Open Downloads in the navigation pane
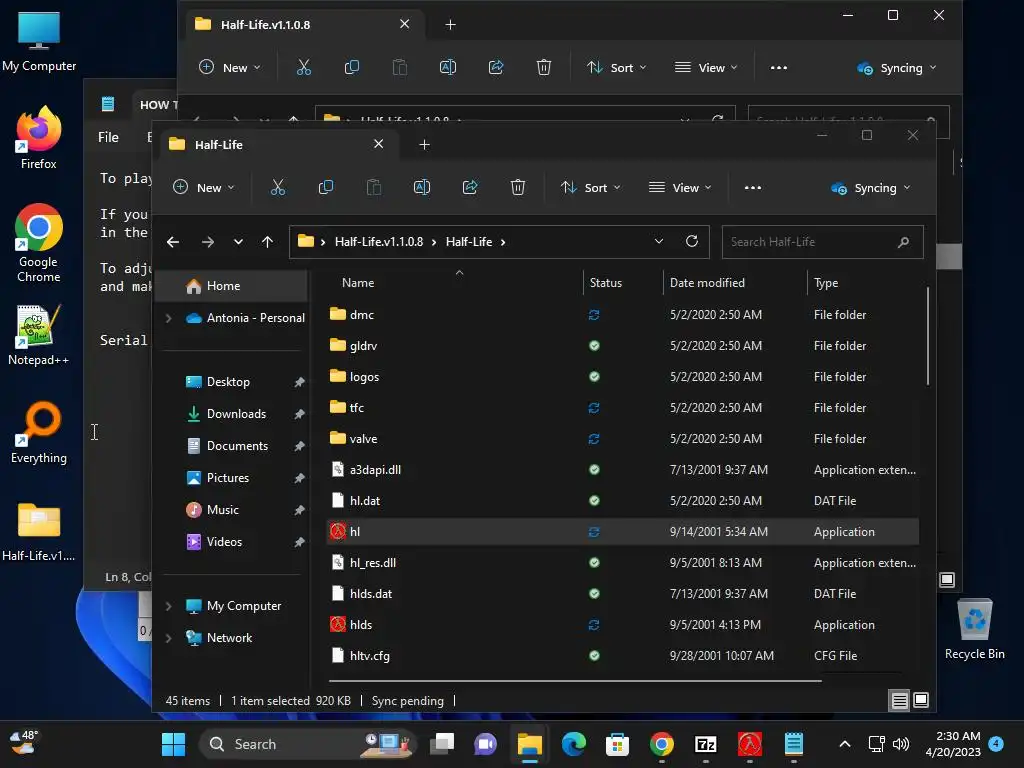1024x768 pixels. pyautogui.click(x=236, y=414)
